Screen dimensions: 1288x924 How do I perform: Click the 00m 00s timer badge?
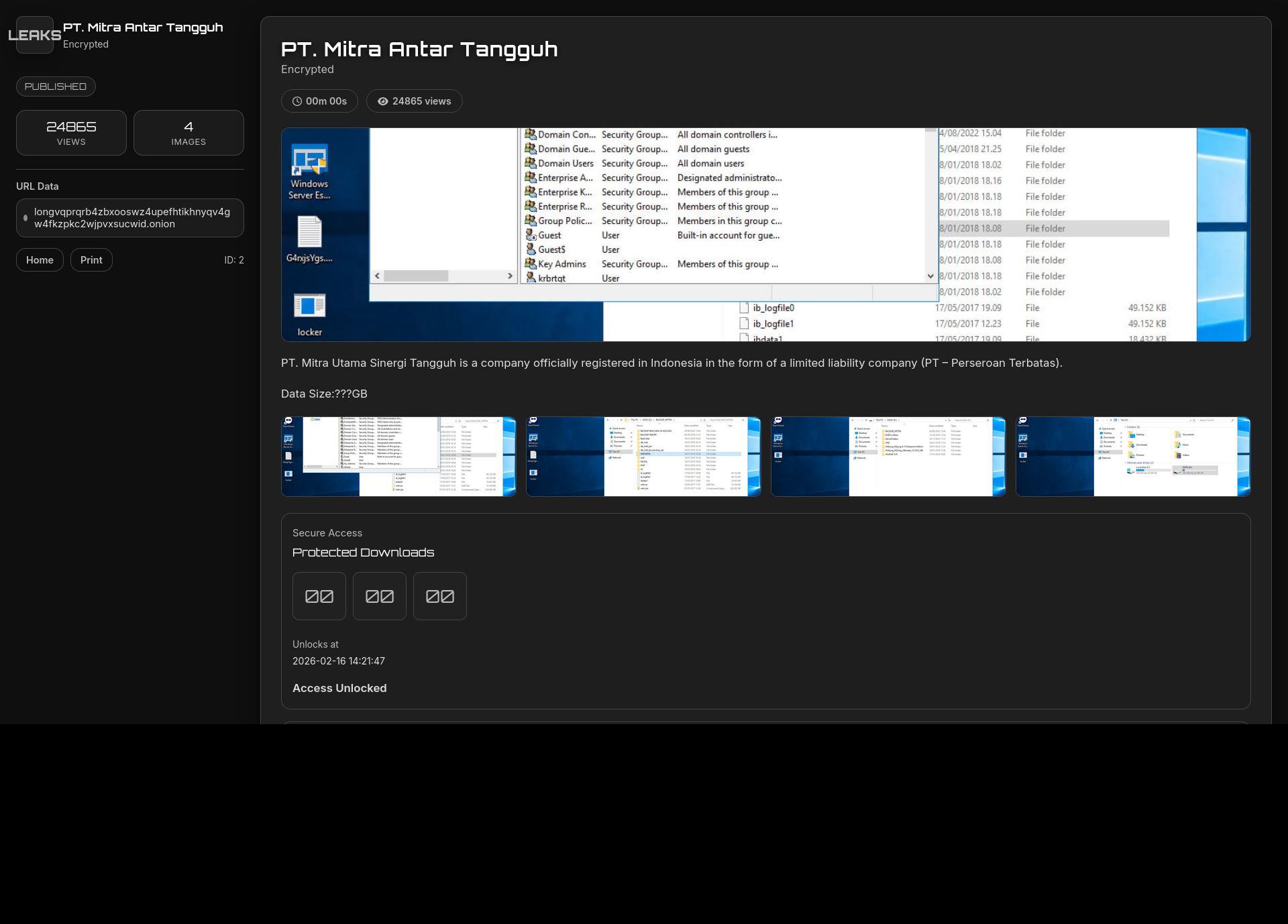point(319,101)
